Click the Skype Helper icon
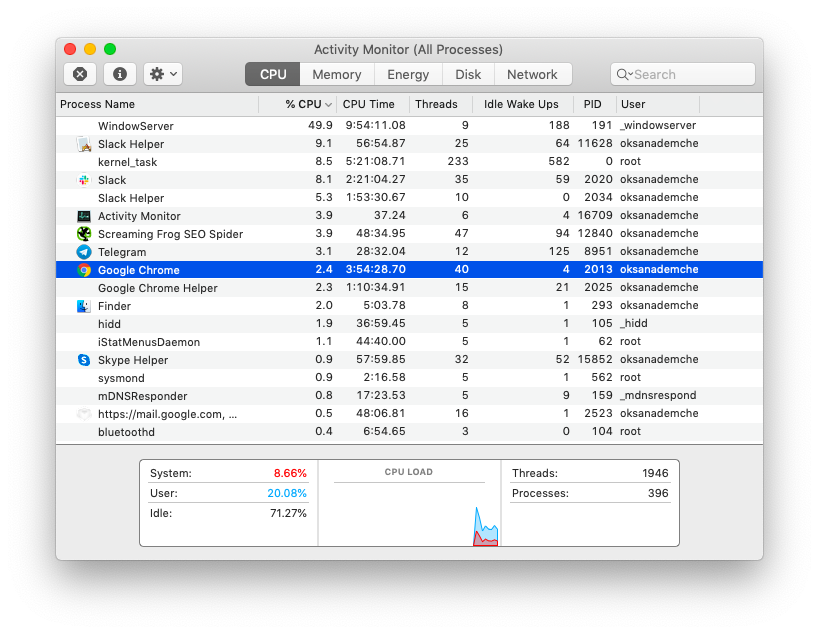 [x=84, y=360]
